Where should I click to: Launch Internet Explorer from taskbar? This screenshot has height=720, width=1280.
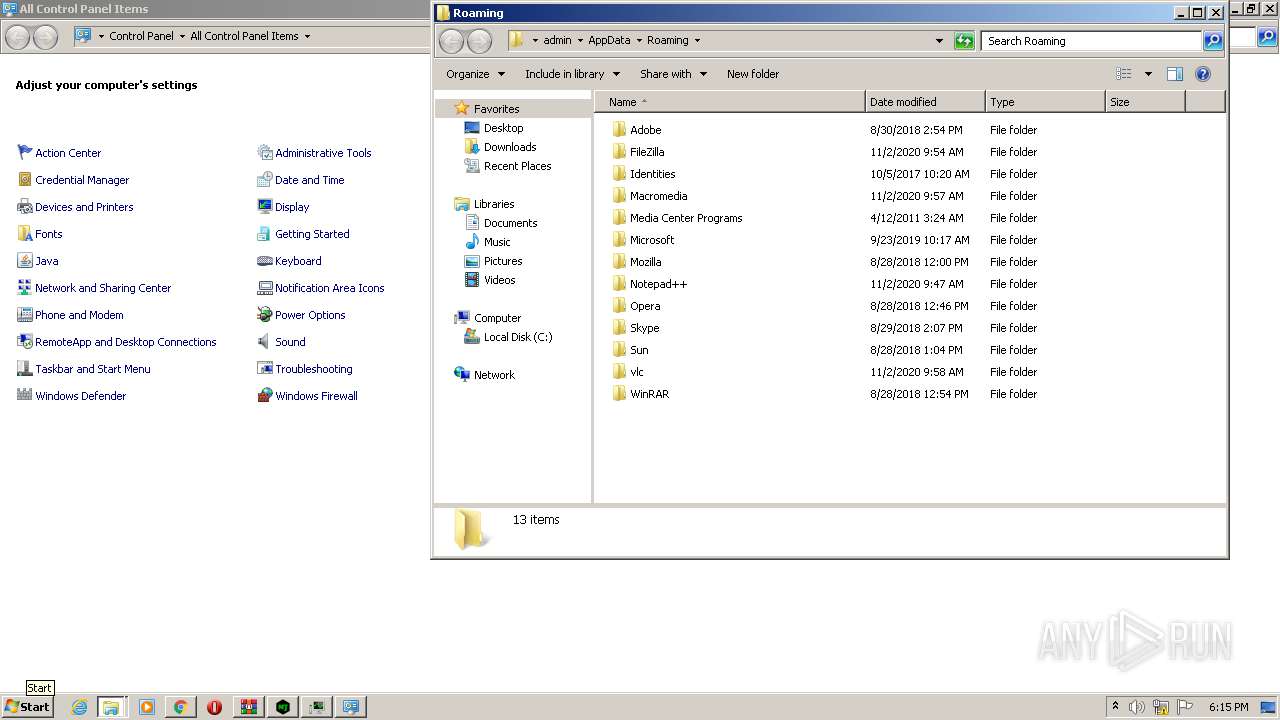coord(79,707)
